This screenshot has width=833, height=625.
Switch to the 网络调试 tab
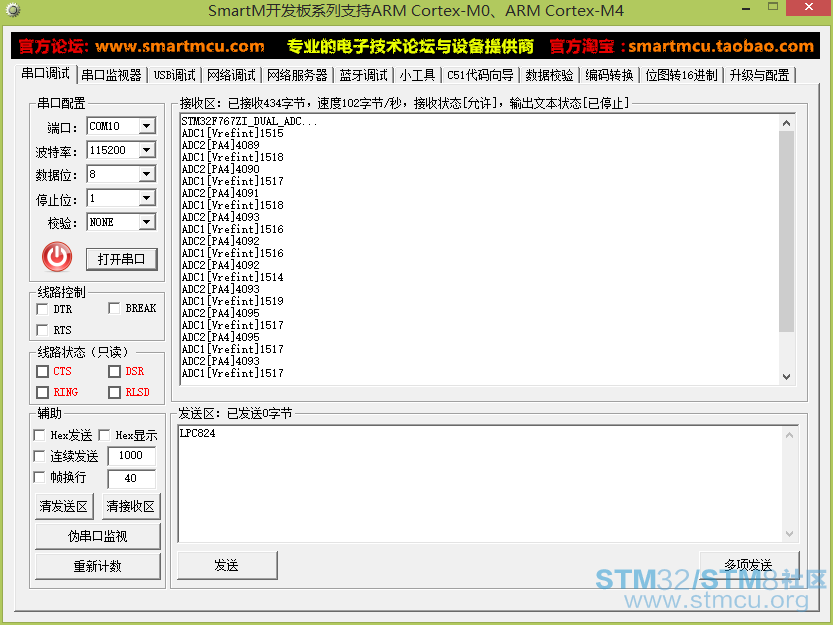click(x=231, y=75)
